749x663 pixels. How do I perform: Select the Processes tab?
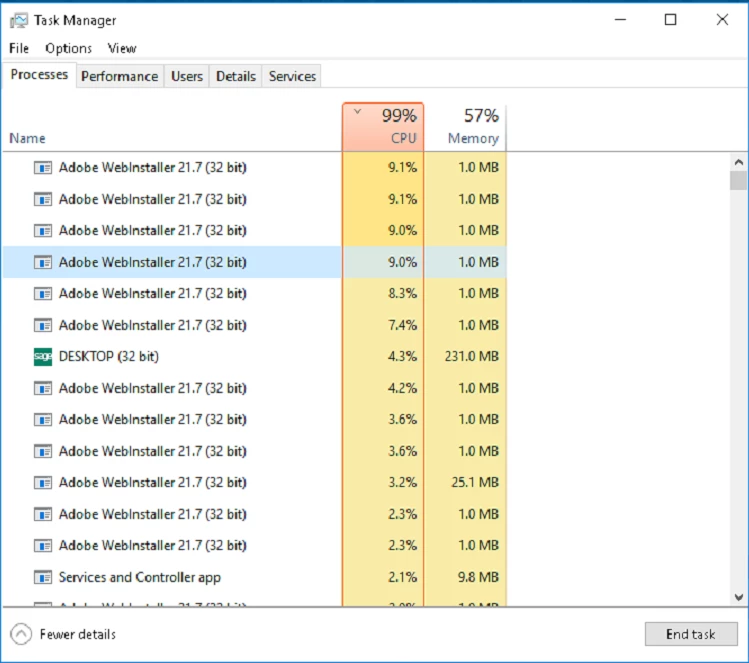tap(39, 75)
